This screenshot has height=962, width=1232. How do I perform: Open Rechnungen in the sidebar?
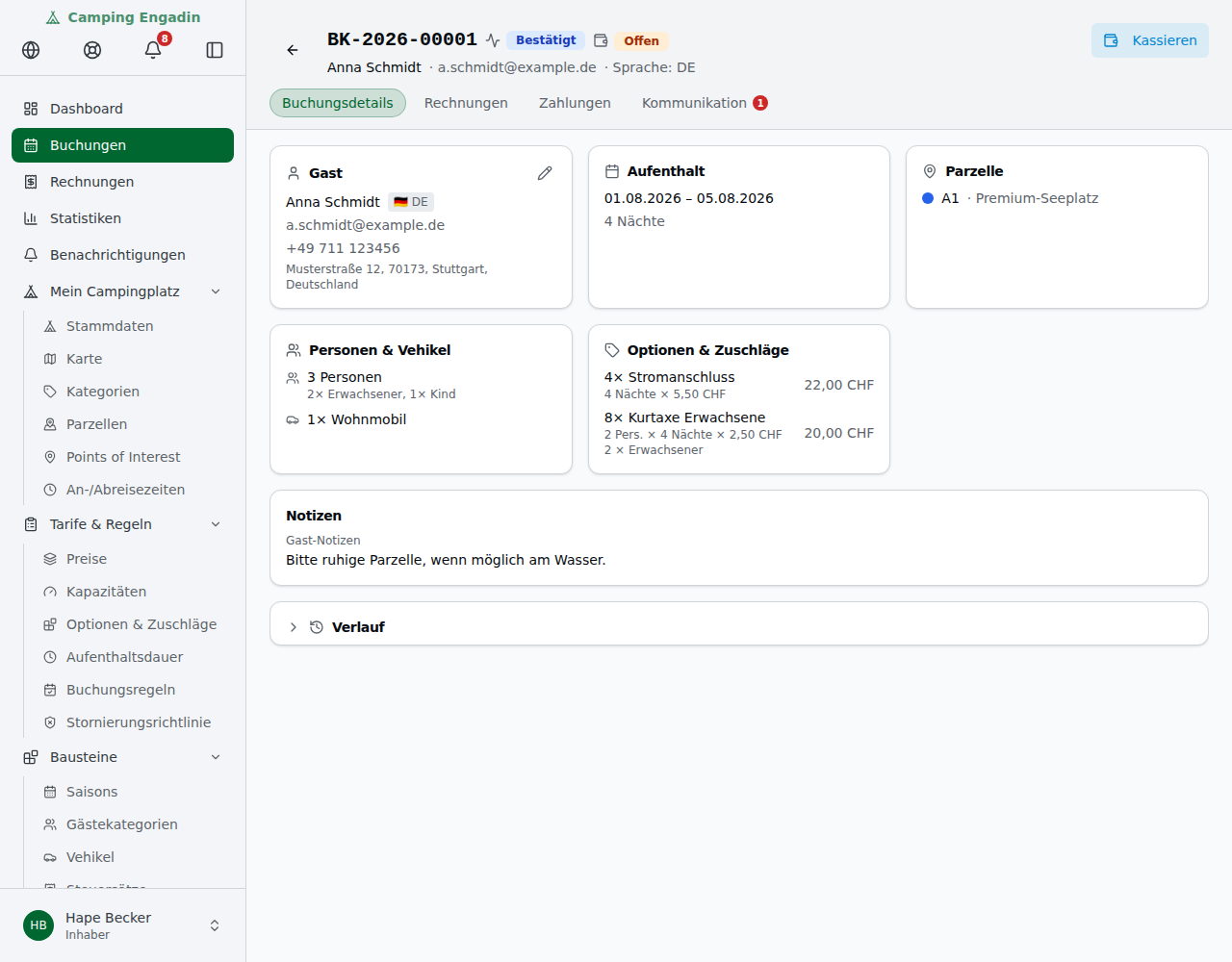pos(122,182)
